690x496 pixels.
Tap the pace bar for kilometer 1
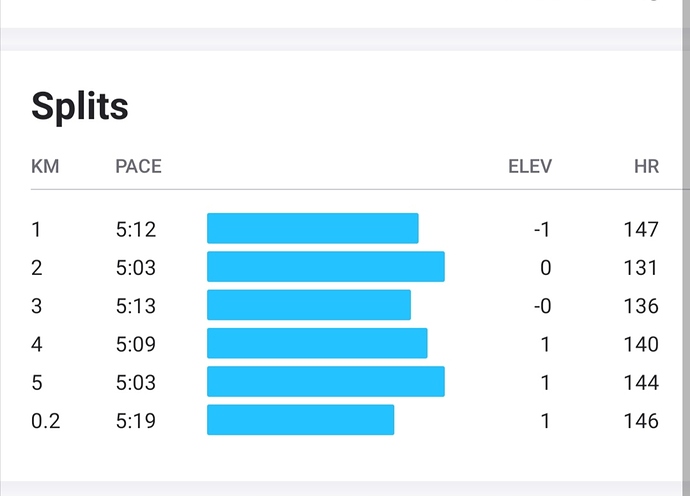pyautogui.click(x=312, y=229)
